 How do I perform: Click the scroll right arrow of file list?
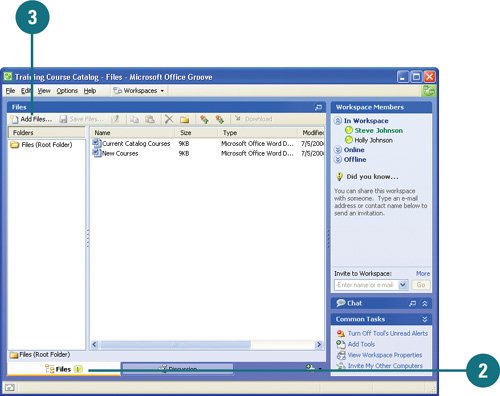319,344
